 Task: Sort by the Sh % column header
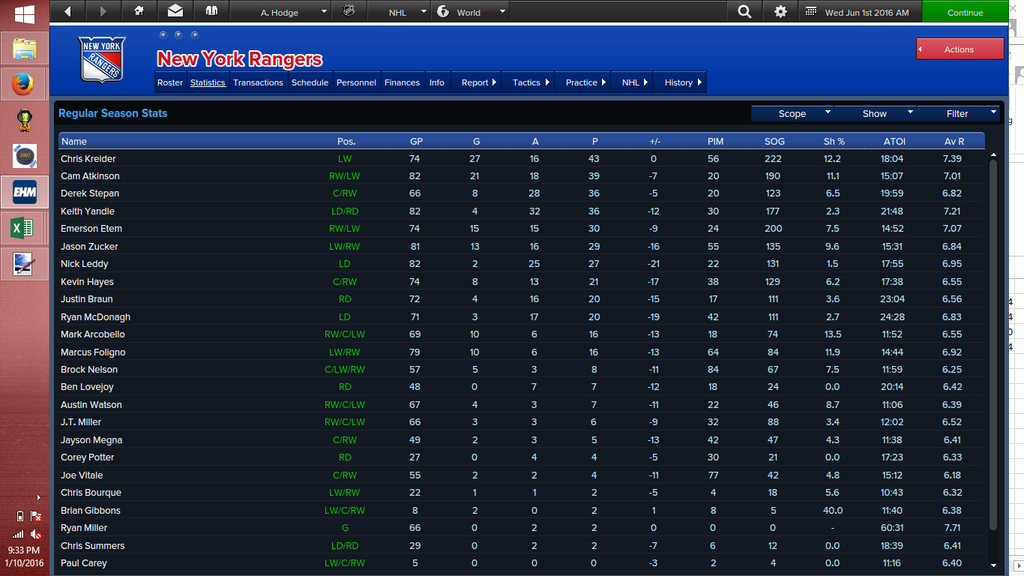click(834, 141)
